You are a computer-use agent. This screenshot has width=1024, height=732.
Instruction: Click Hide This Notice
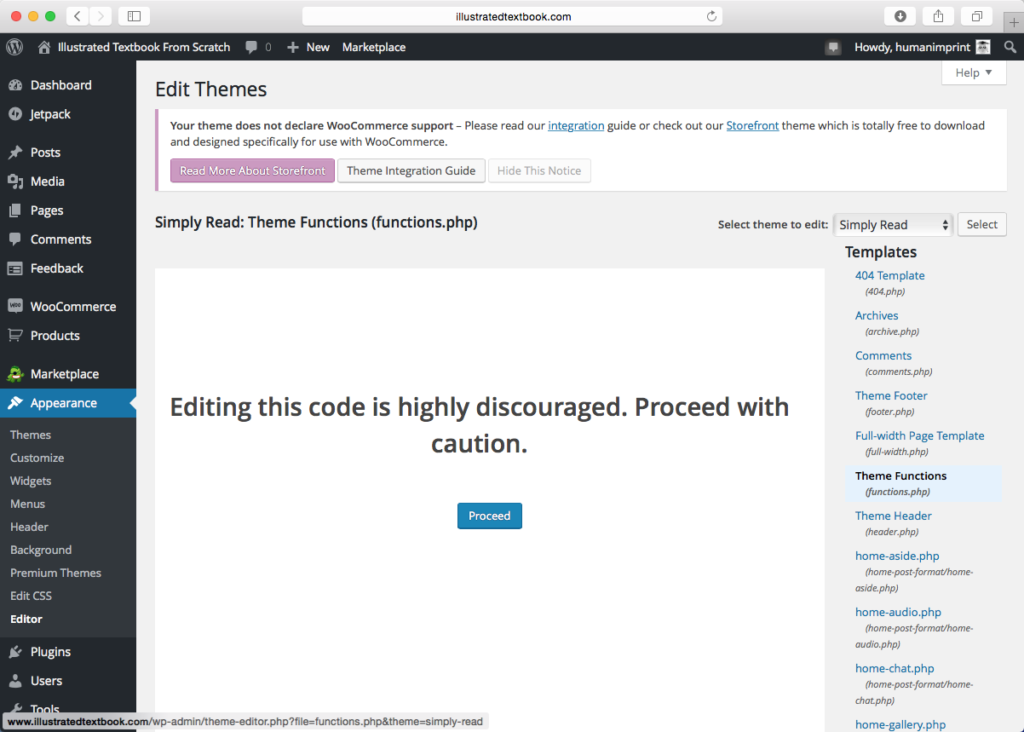tap(539, 170)
